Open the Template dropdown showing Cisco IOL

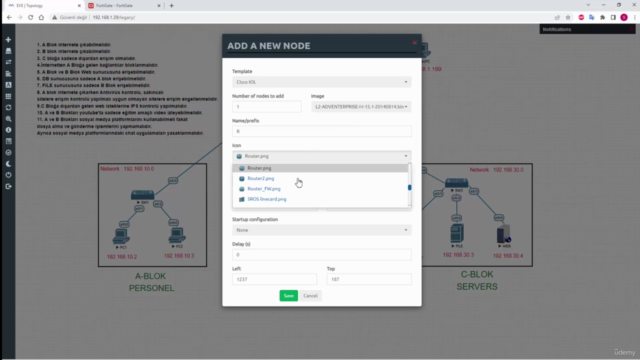pyautogui.click(x=322, y=82)
